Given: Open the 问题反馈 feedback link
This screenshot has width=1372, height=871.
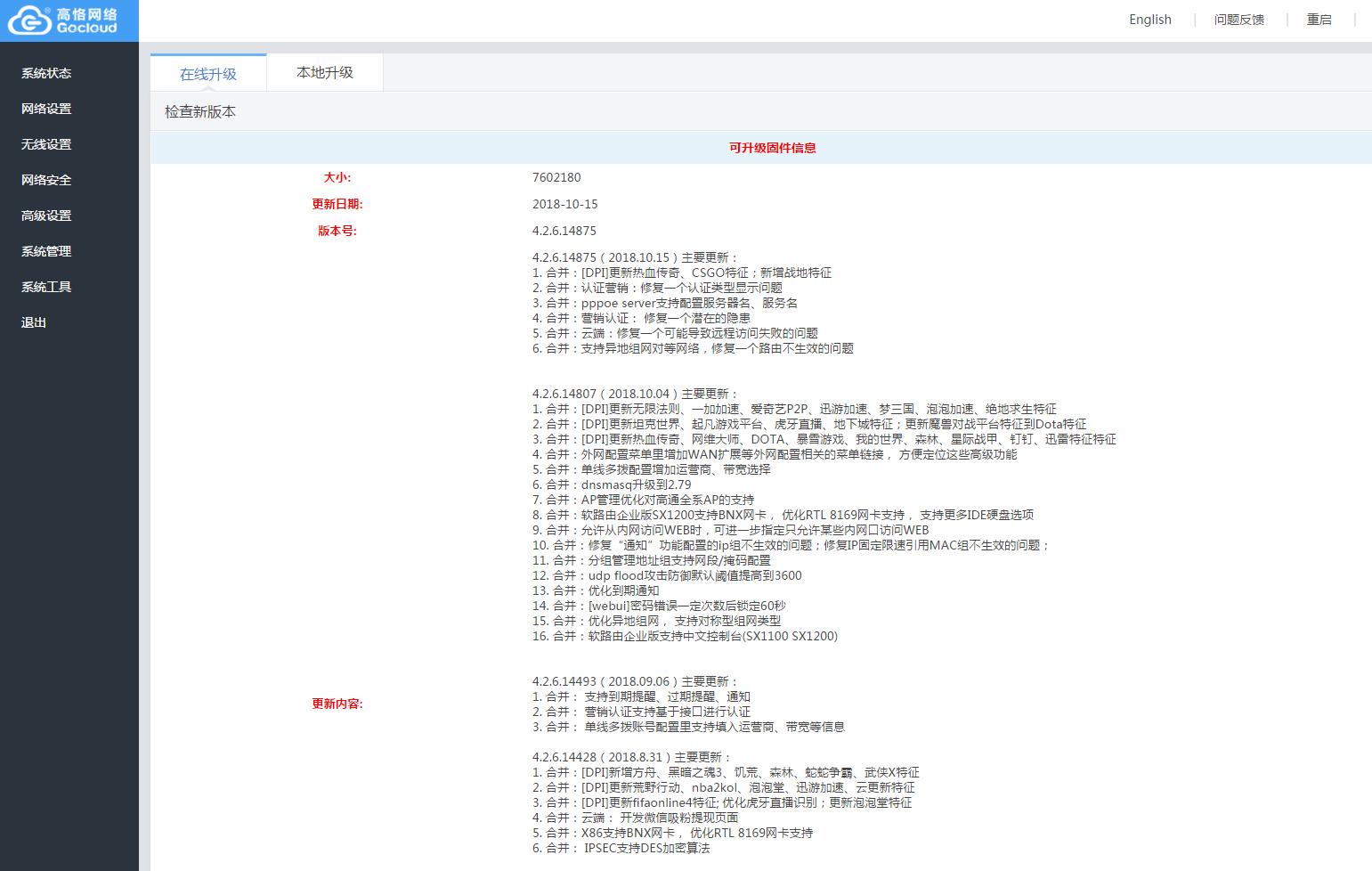Looking at the screenshot, I should click(1238, 20).
